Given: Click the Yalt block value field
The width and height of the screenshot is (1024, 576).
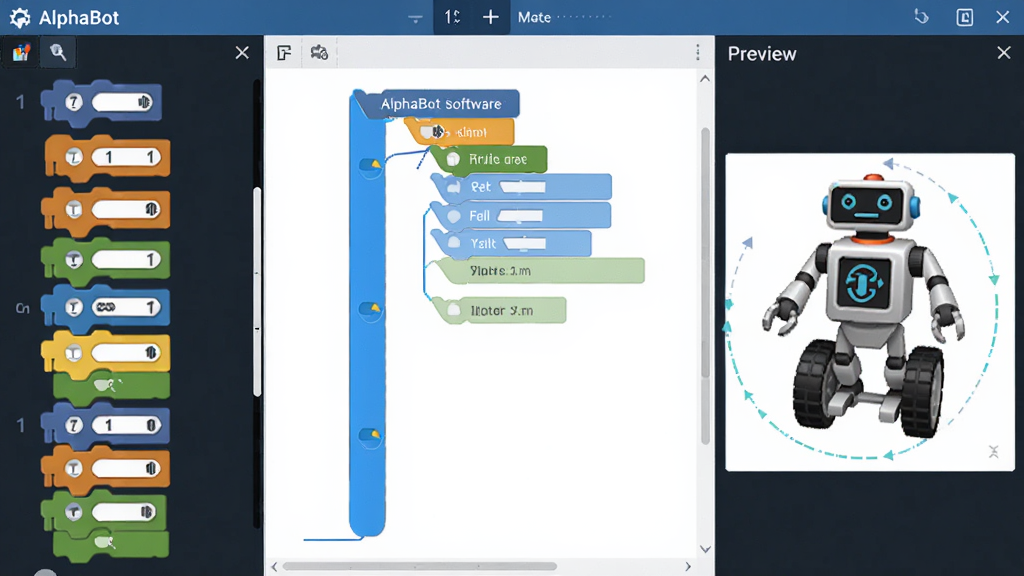Looking at the screenshot, I should (x=524, y=244).
